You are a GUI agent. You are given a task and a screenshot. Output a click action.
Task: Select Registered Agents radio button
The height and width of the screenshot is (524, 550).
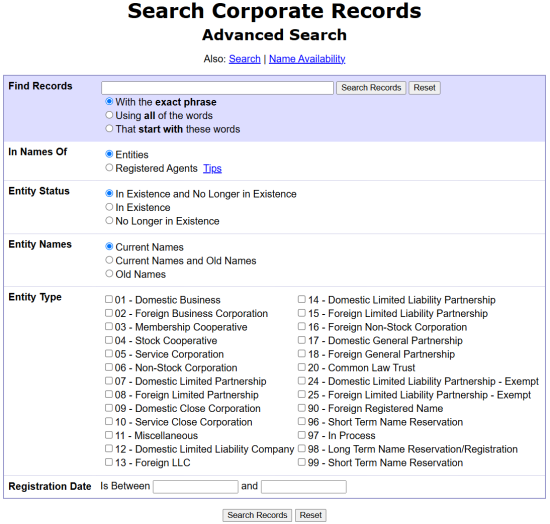tap(109, 168)
